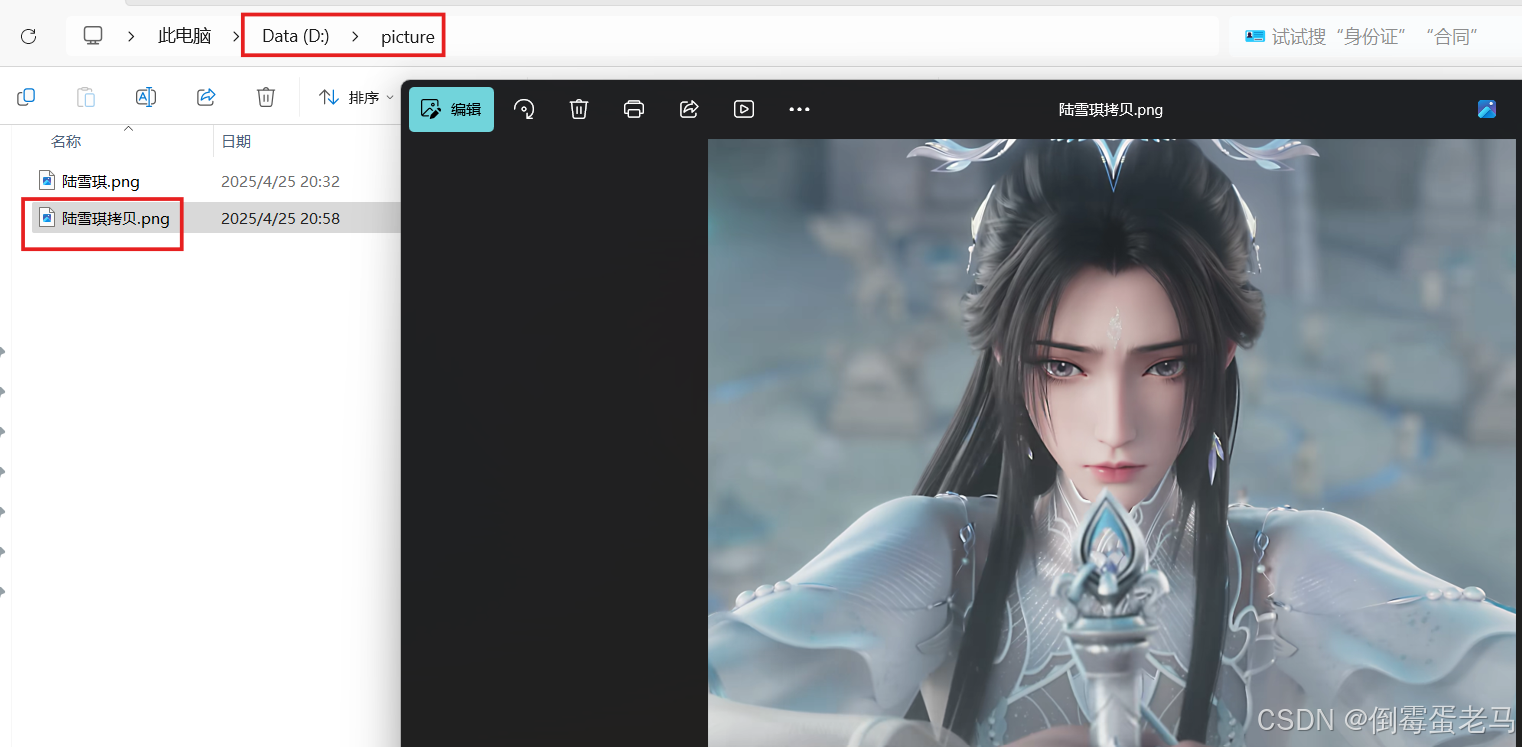Click the 陆雪琪拷贝.png title in Photos viewer
This screenshot has width=1522, height=747.
point(1110,109)
